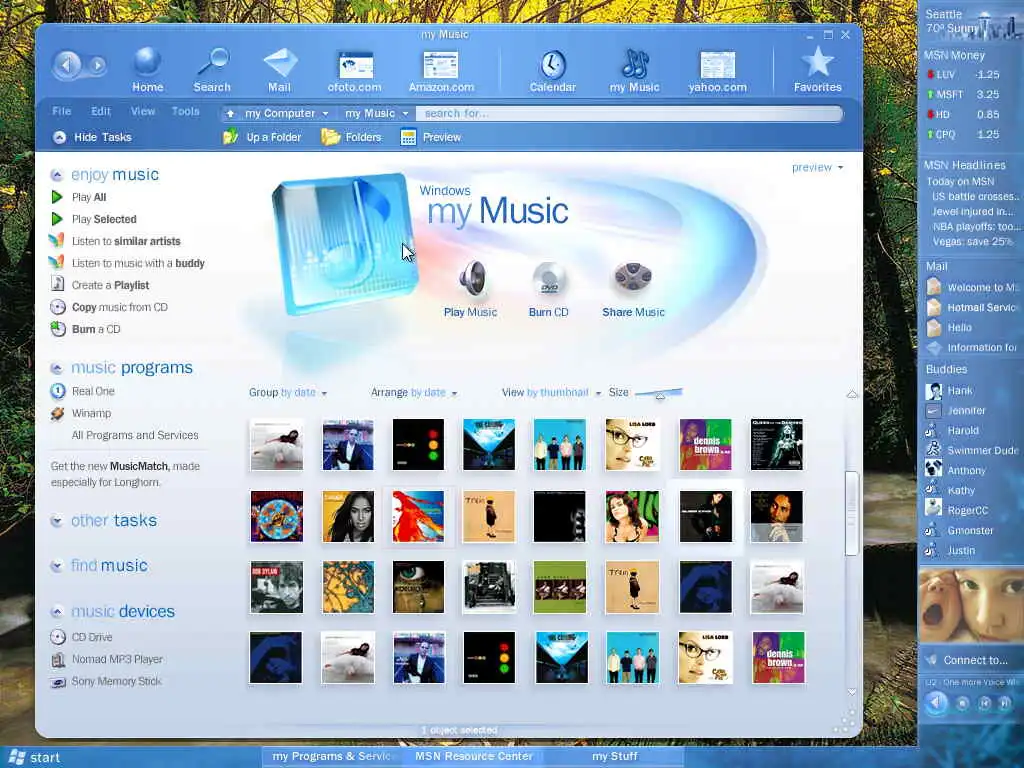
Task: Click the Play Selected link
Action: tap(104, 219)
